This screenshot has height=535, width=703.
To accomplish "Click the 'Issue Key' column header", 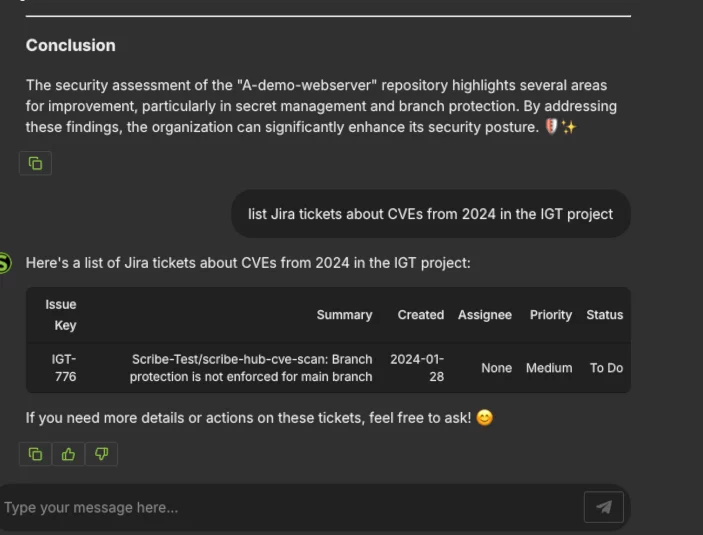I will tap(61, 315).
